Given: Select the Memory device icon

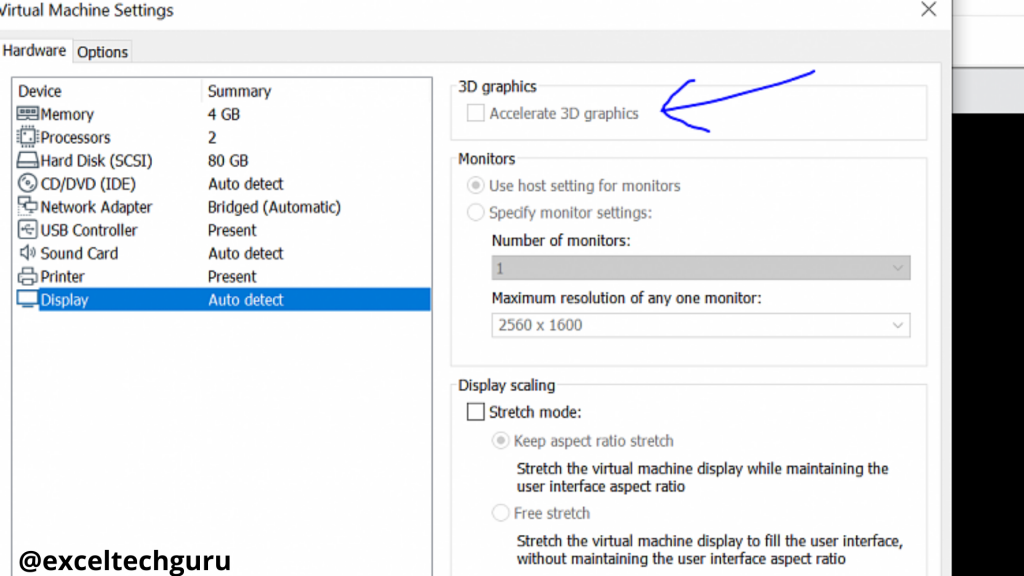Looking at the screenshot, I should pos(27,114).
